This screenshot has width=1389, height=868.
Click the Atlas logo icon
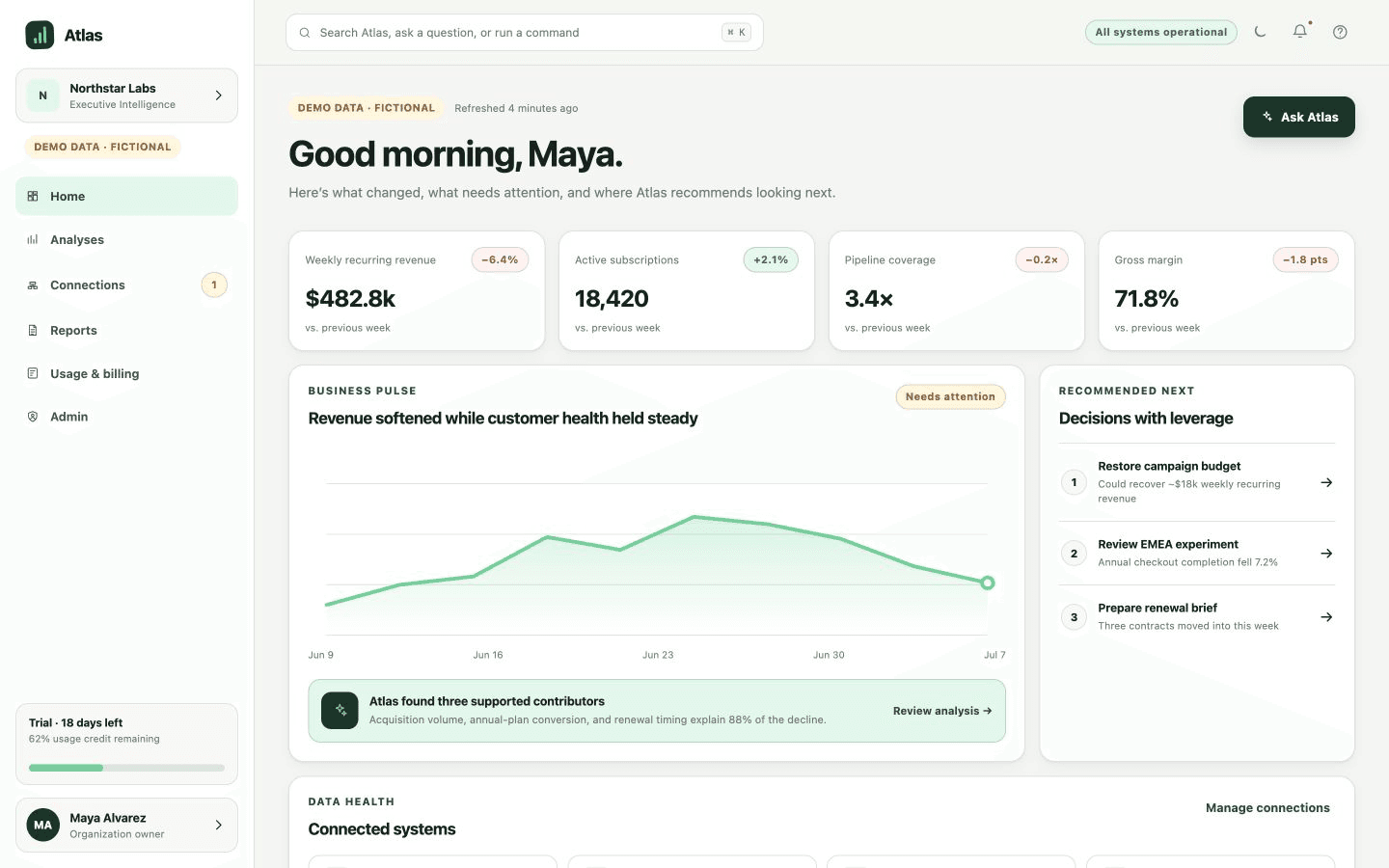tap(40, 35)
